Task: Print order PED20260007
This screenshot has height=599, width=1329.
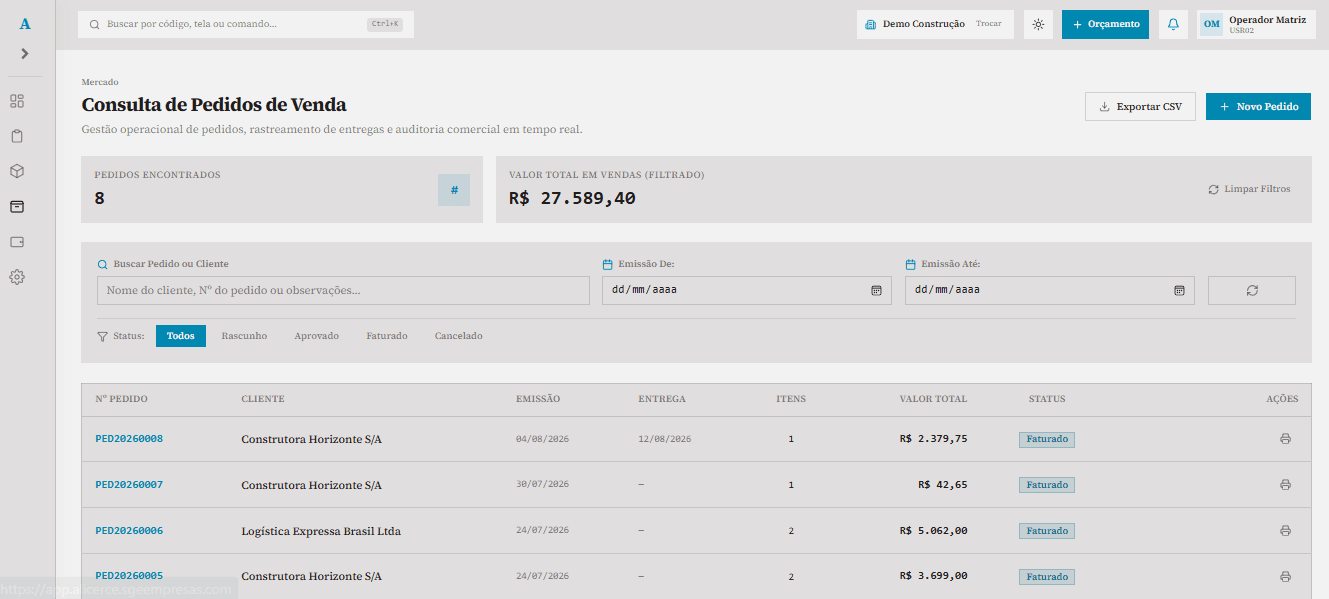Action: [1285, 485]
